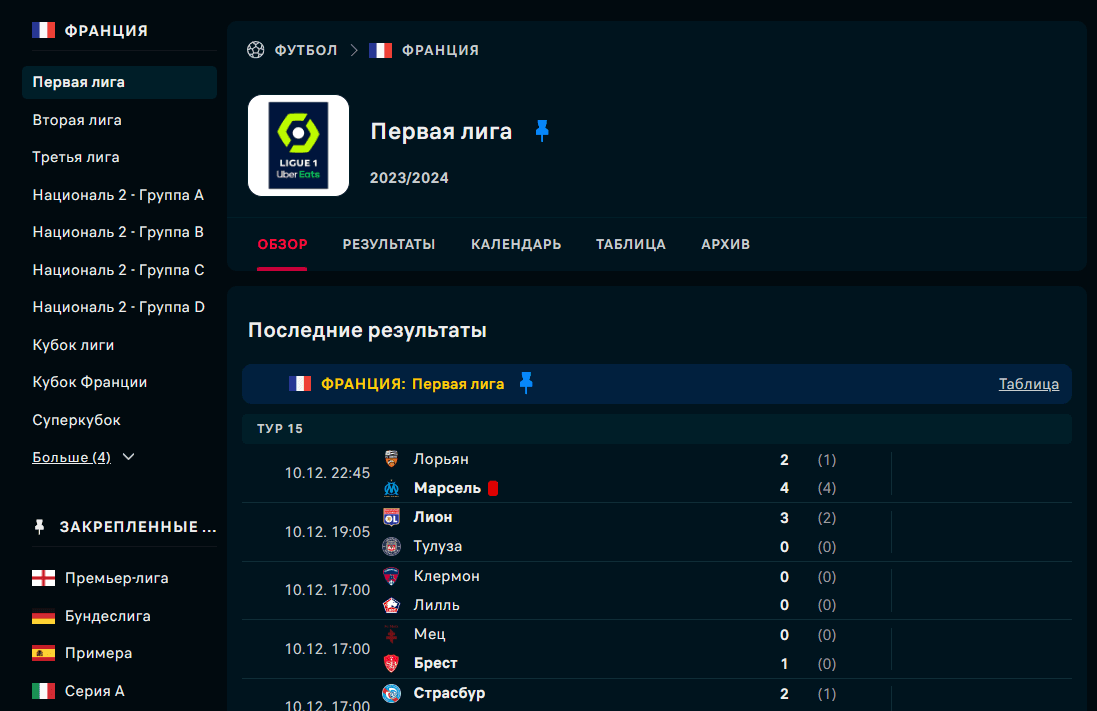Viewport: 1097px width, 711px height.
Task: Click team name Лион
Action: pyautogui.click(x=433, y=517)
